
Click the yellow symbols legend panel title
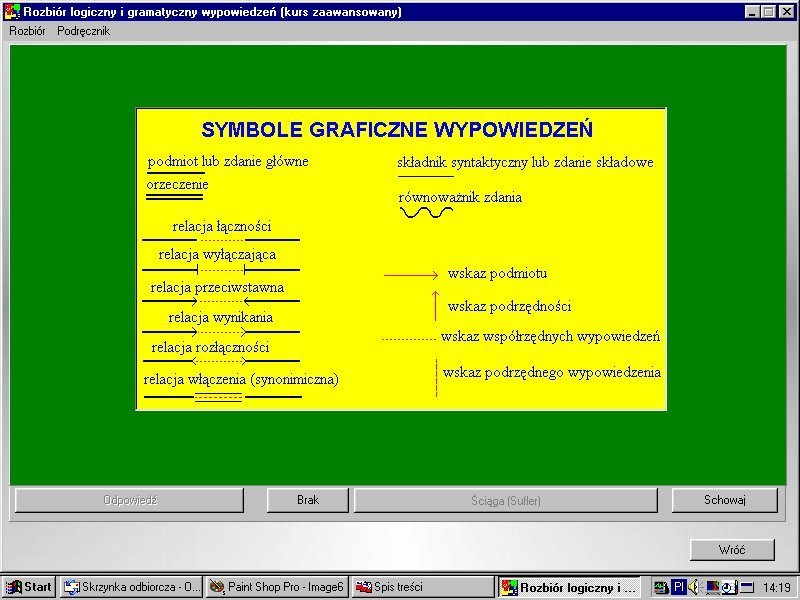397,130
